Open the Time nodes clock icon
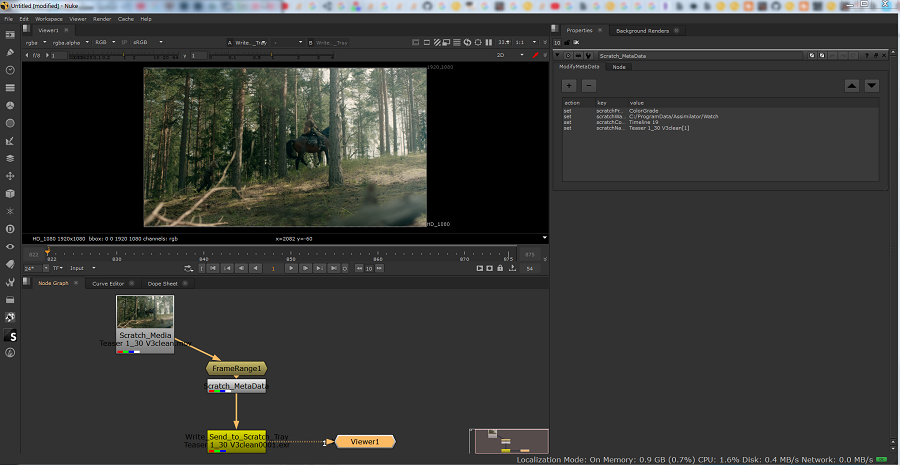Viewport: 900px width, 465px height. [10, 70]
